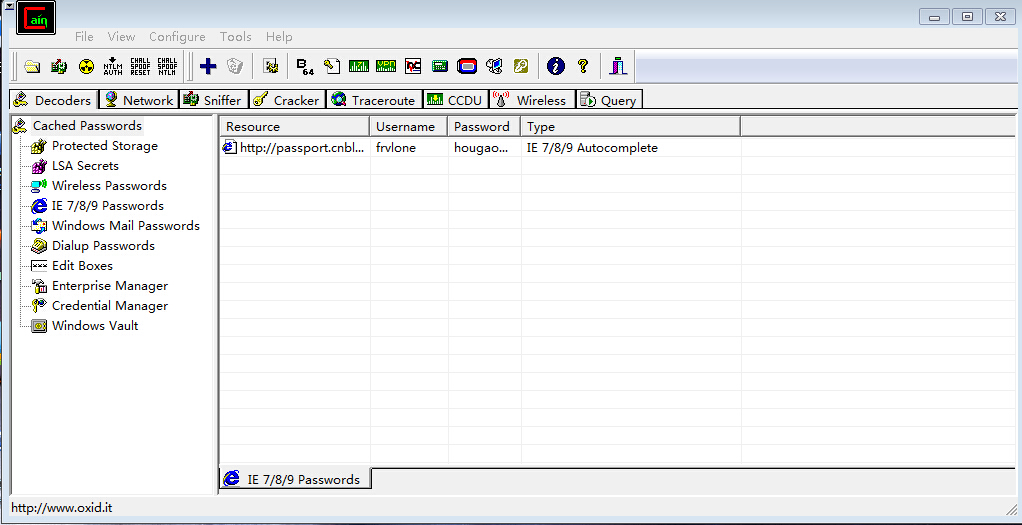Click the grayed-out remove trash icon
Image resolution: width=1022 pixels, height=525 pixels.
pos(235,66)
